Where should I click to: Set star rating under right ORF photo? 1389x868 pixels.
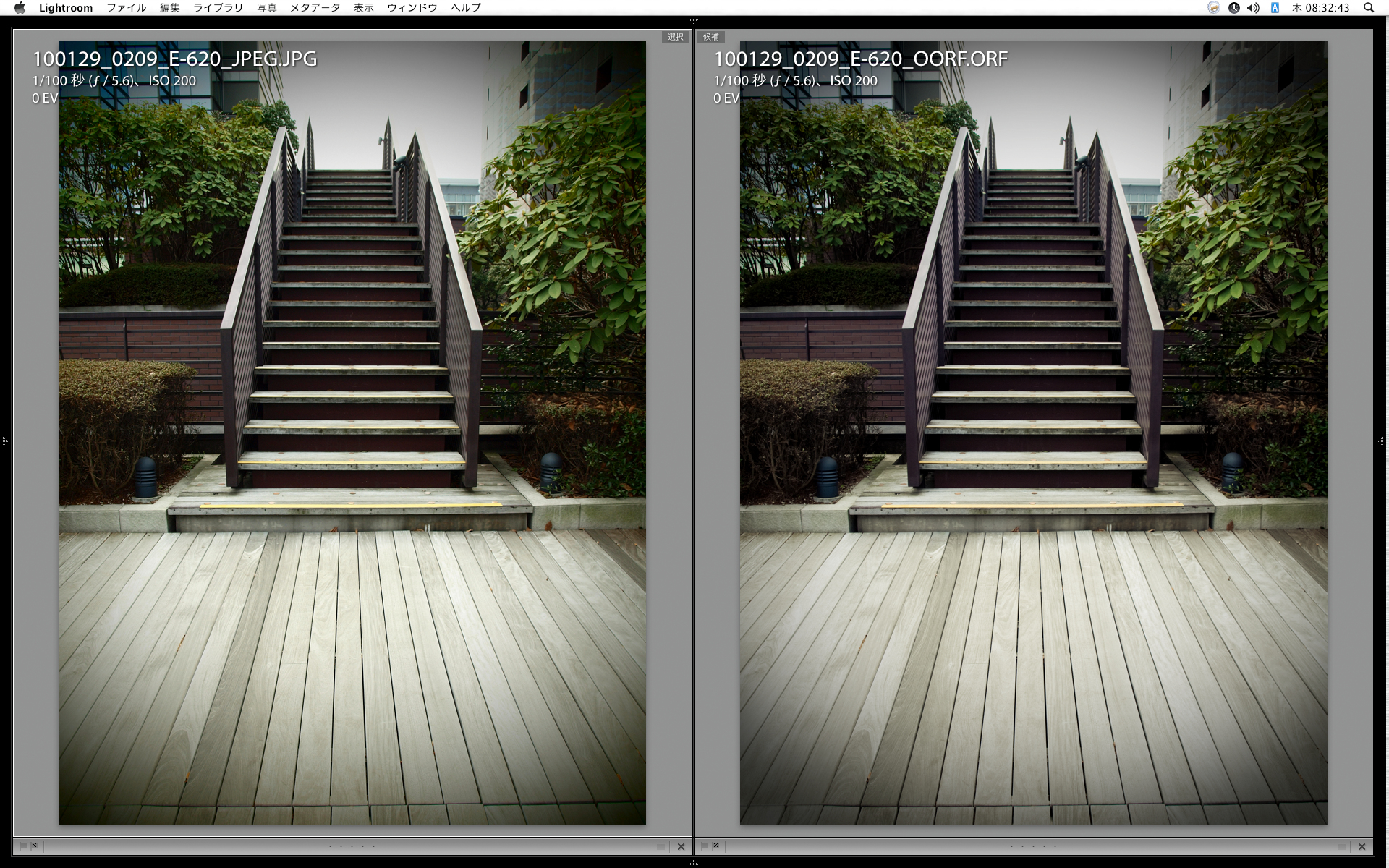(1033, 846)
